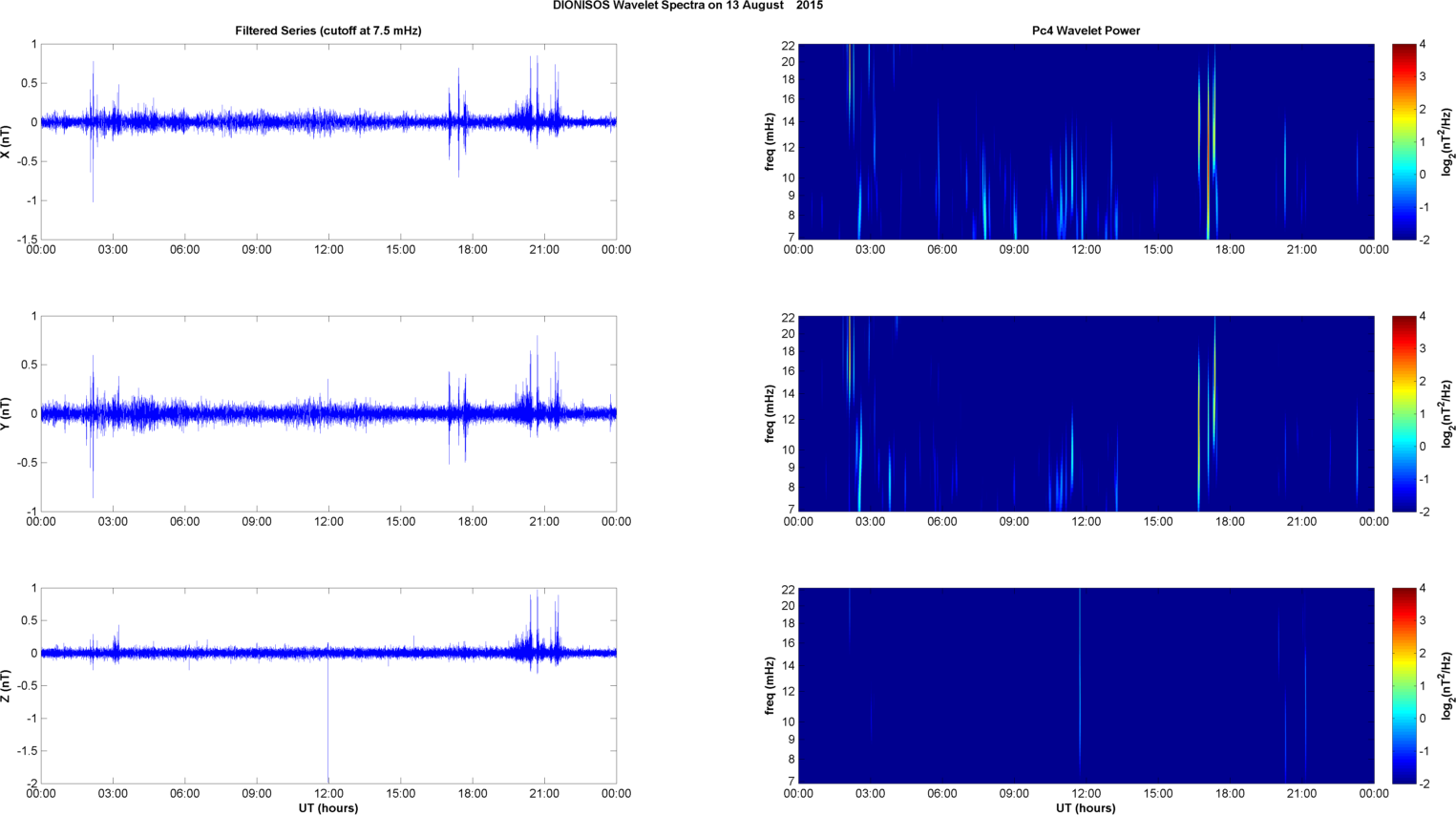Viewport: 1456px width, 815px height.
Task: Click the UT (hours) label under Z series
Action: tap(328, 808)
